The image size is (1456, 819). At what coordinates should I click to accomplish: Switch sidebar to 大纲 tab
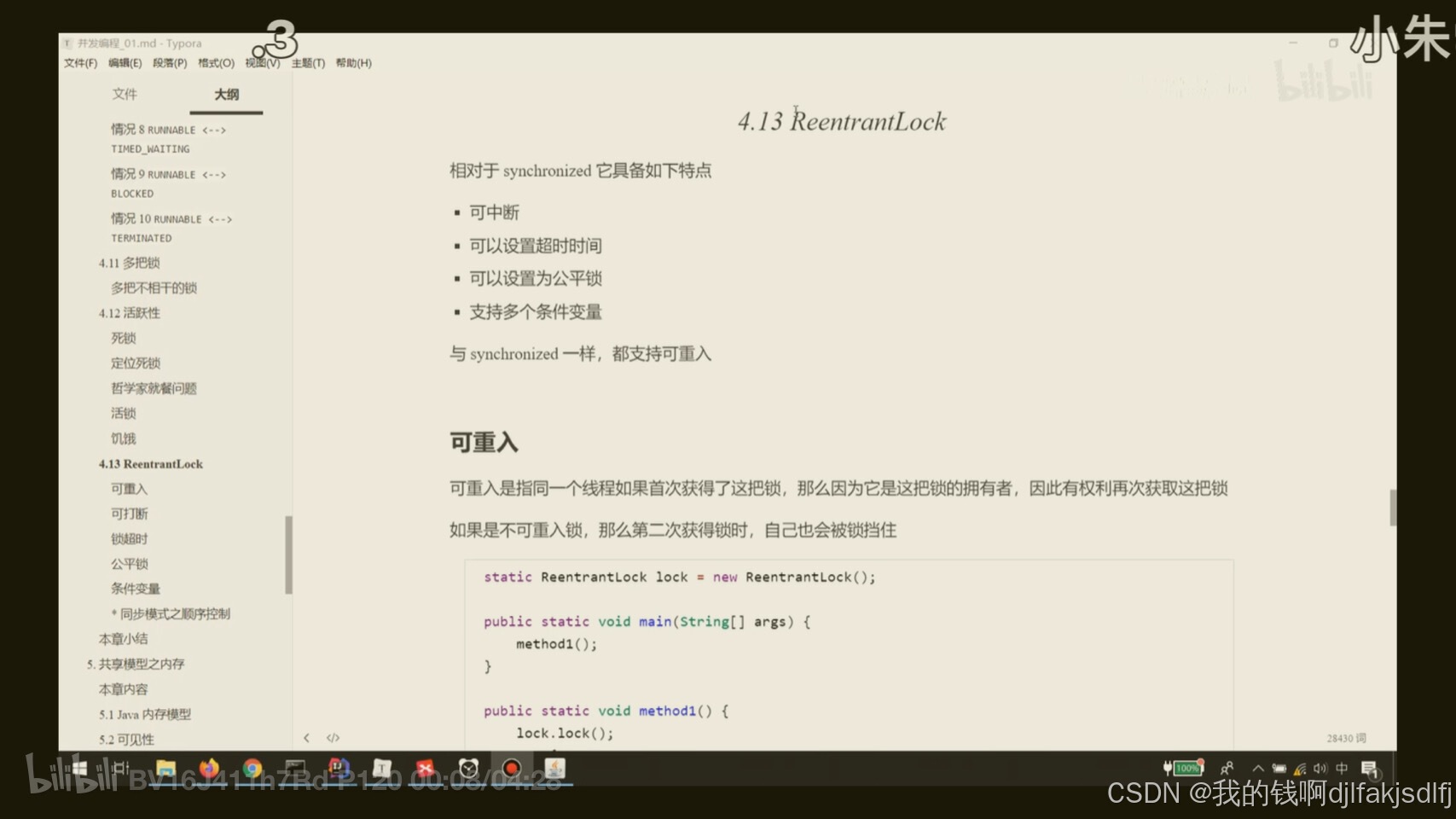coord(226,94)
